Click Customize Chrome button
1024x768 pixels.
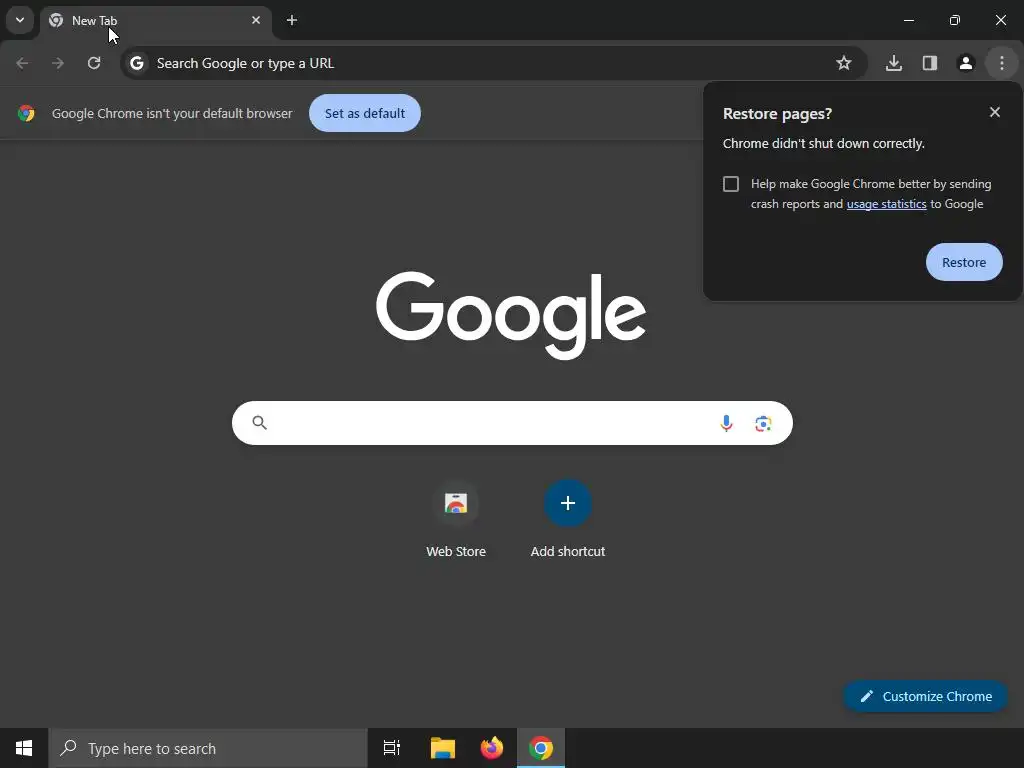[925, 696]
